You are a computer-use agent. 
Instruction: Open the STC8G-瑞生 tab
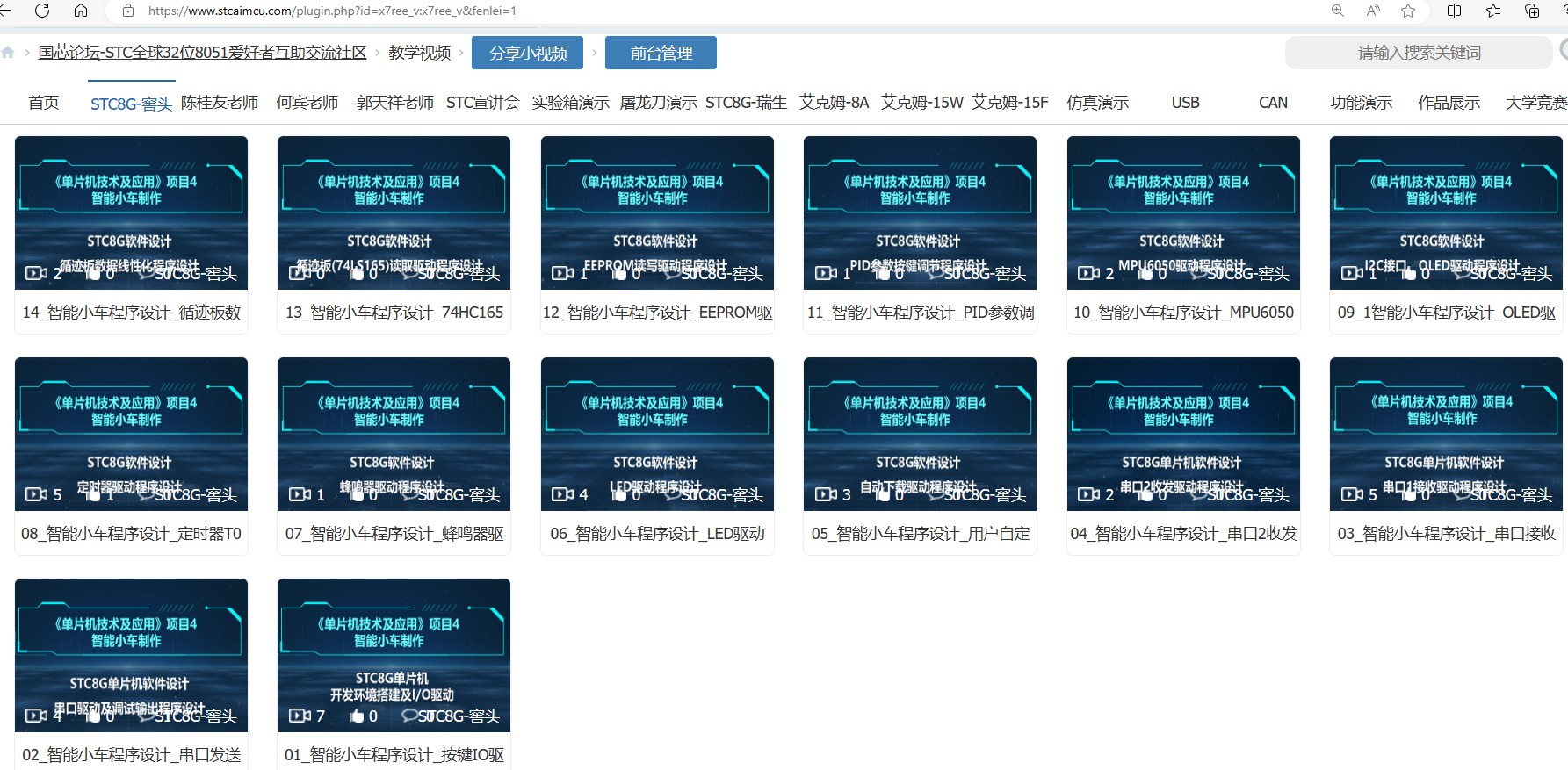pyautogui.click(x=747, y=103)
